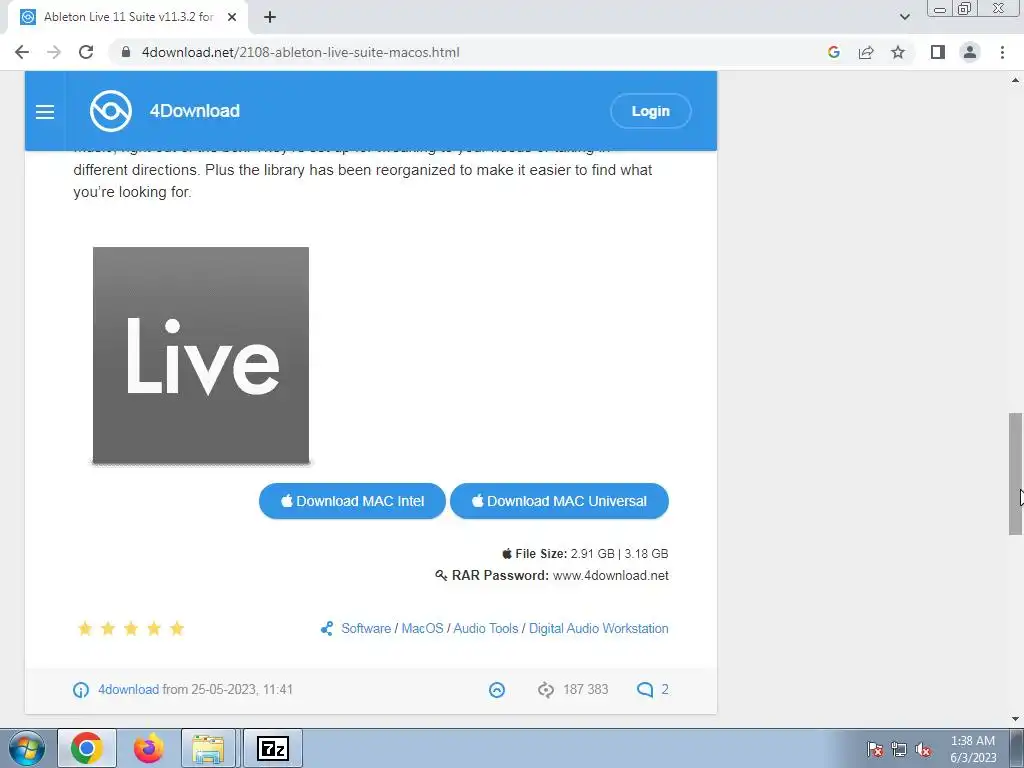Select the Ableton Live 11 Suite tab
The image size is (1024, 768).
128,17
